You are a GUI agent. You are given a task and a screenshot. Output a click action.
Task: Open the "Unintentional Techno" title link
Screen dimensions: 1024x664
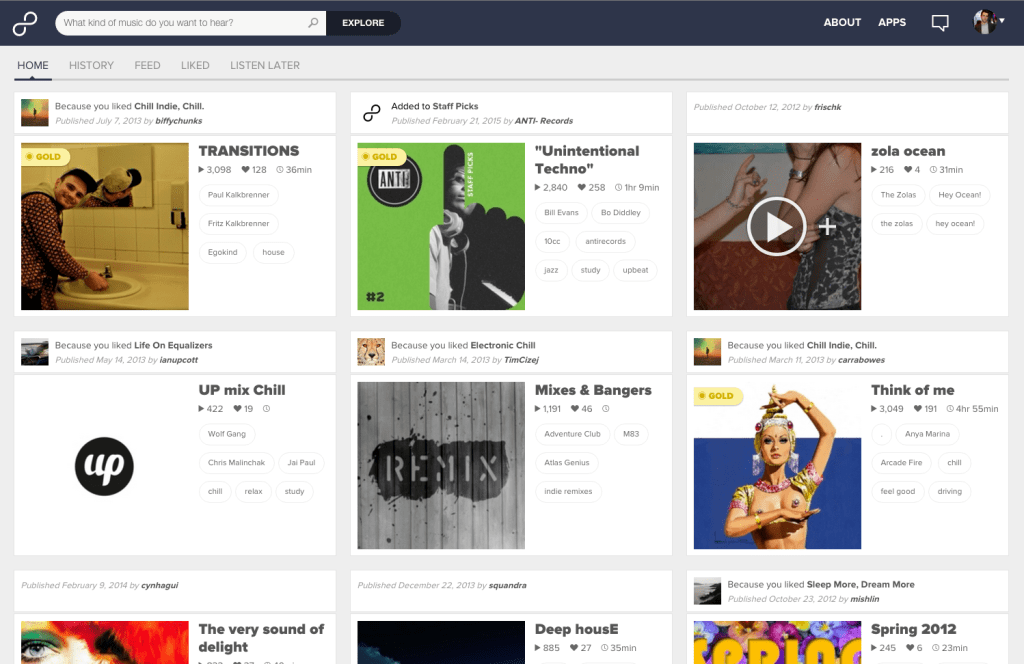click(587, 160)
